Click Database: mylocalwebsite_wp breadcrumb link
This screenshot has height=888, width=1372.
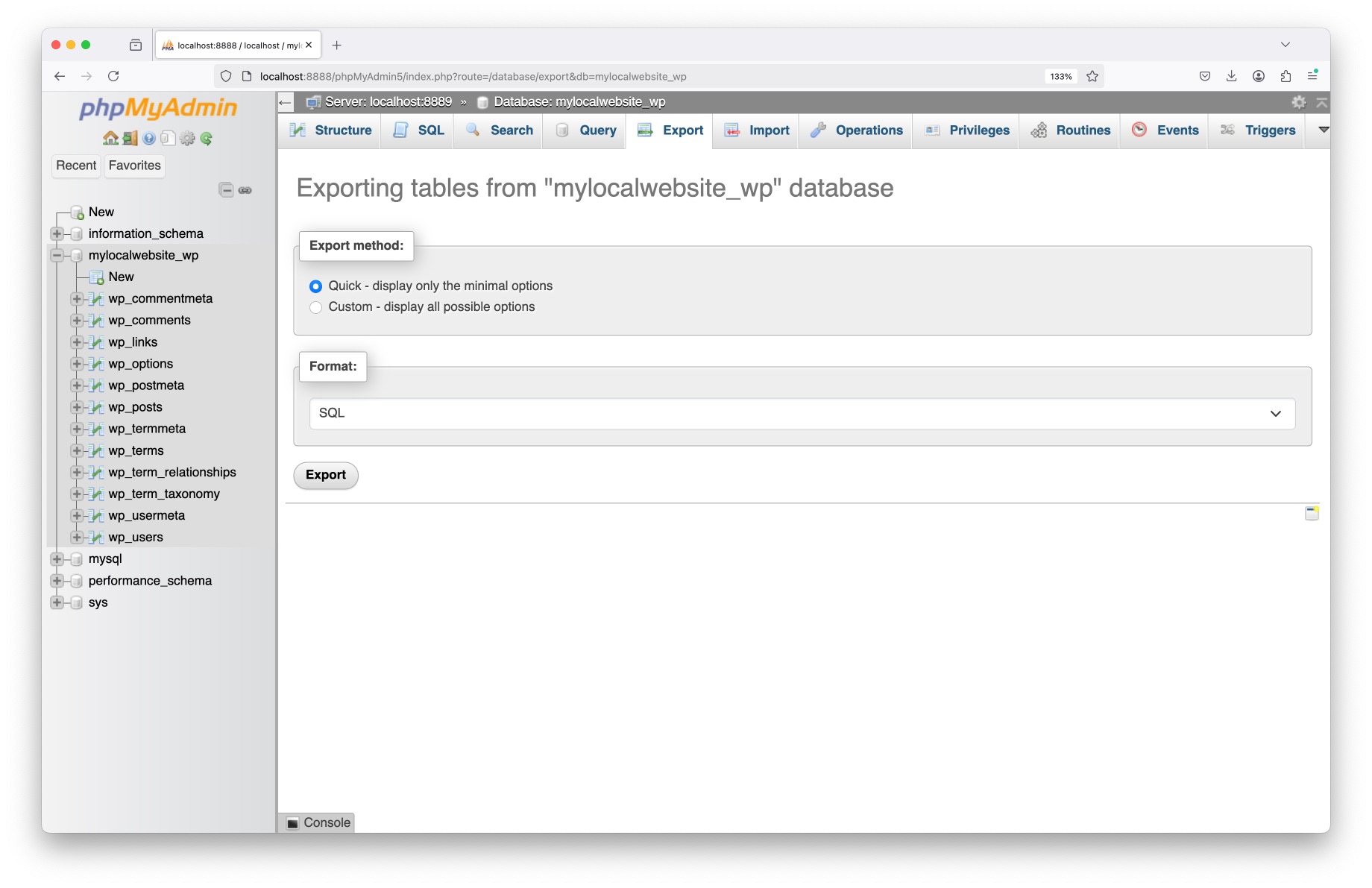coord(579,102)
